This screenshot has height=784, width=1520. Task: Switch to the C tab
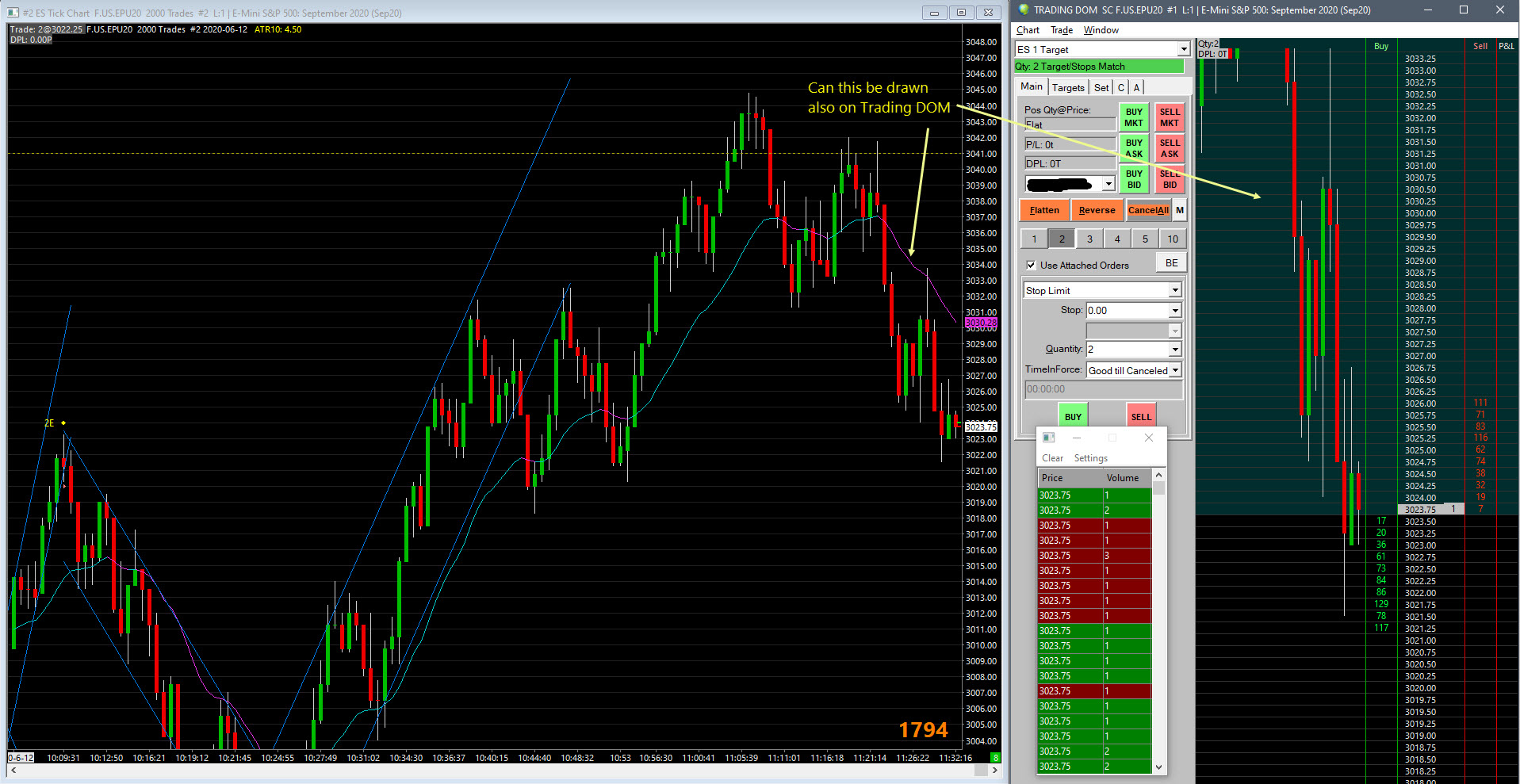click(1121, 87)
